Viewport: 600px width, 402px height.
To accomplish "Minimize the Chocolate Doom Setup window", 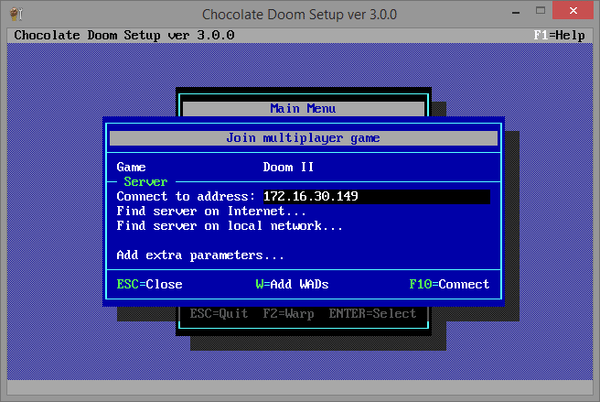I will (516, 11).
